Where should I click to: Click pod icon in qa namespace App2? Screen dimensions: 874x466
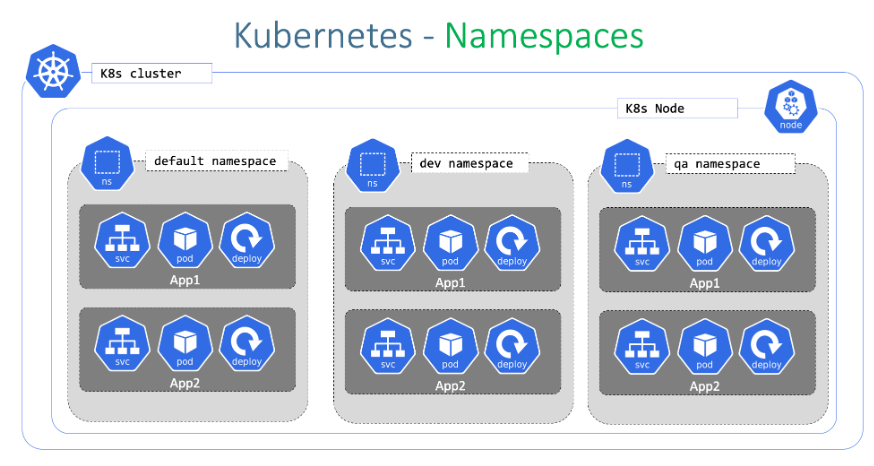(x=705, y=347)
